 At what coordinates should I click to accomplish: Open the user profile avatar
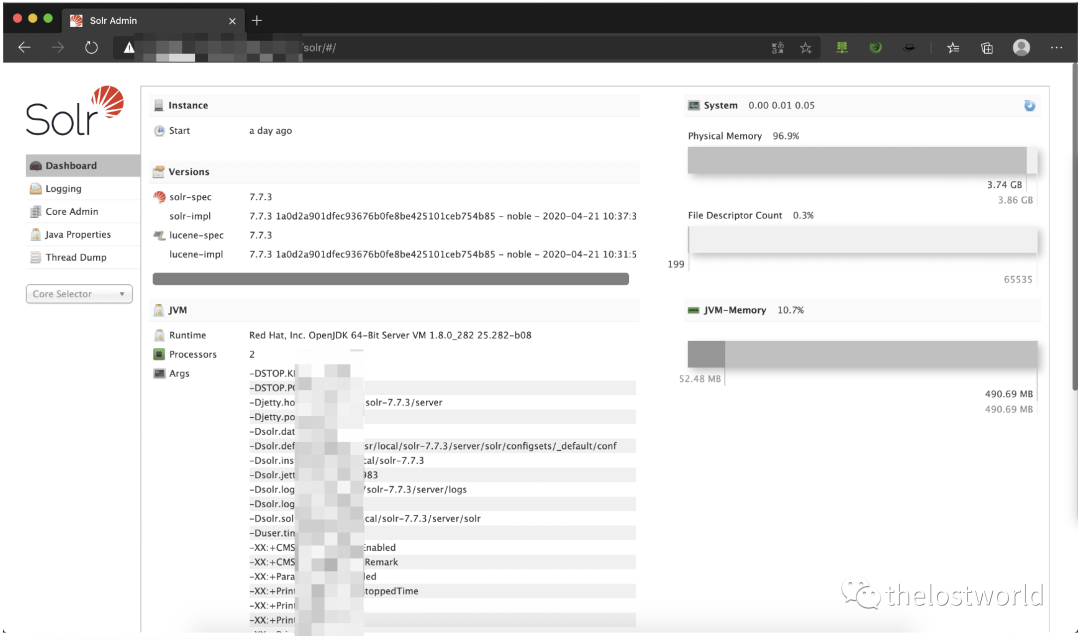pos(1021,47)
